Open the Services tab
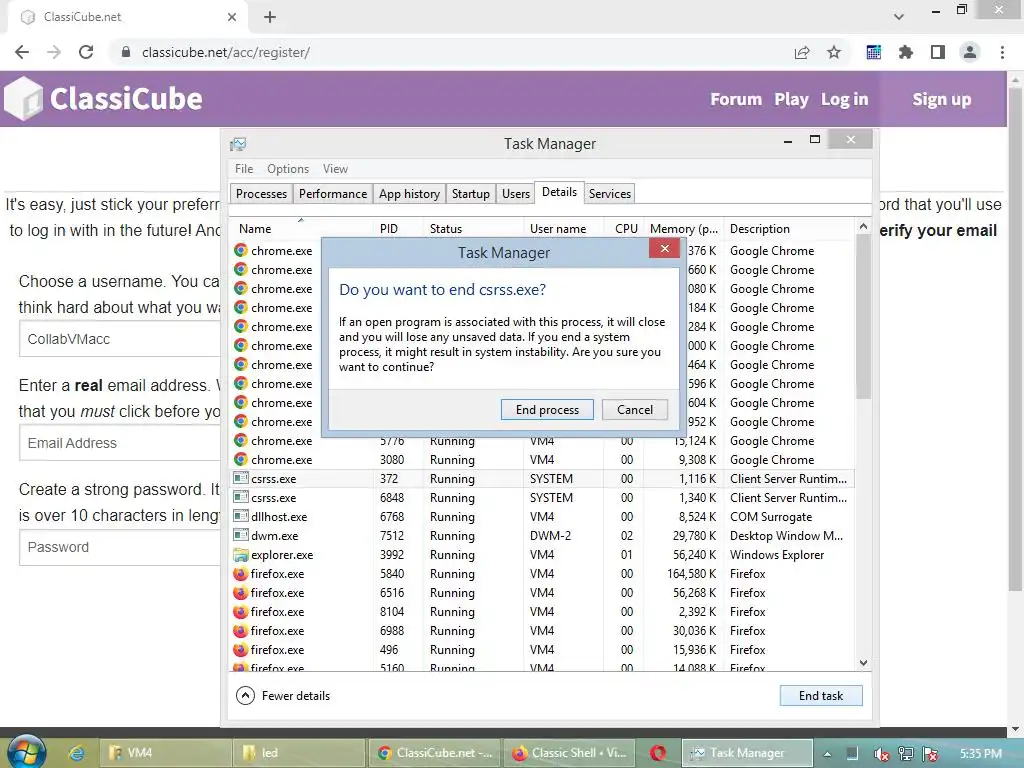This screenshot has width=1024, height=768. [609, 193]
